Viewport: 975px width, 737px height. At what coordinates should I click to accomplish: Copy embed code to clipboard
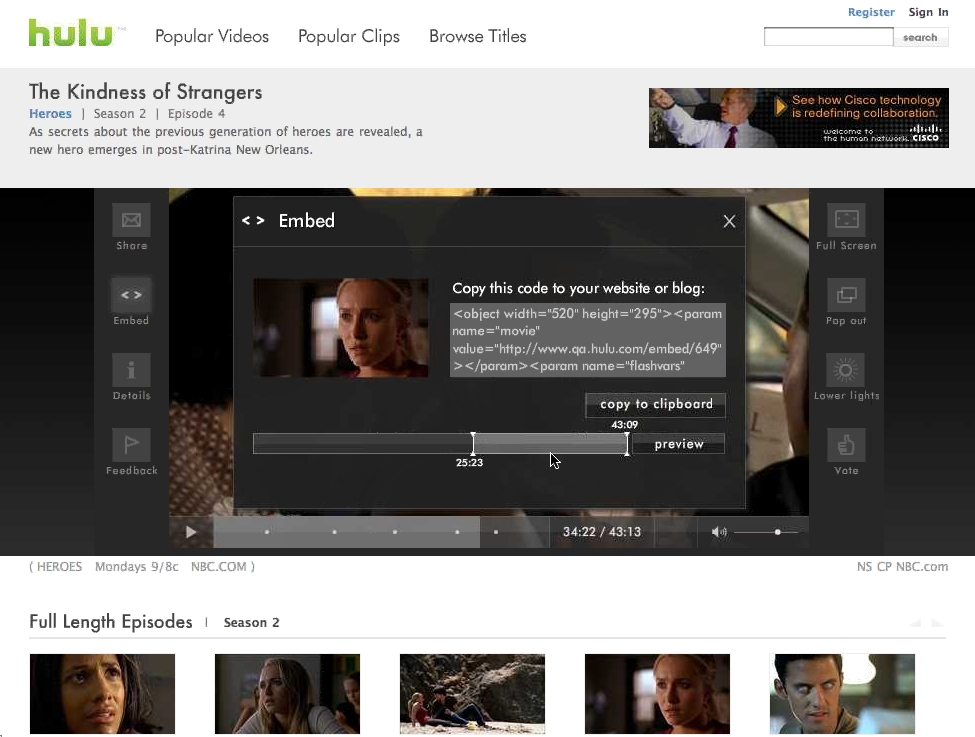[655, 404]
